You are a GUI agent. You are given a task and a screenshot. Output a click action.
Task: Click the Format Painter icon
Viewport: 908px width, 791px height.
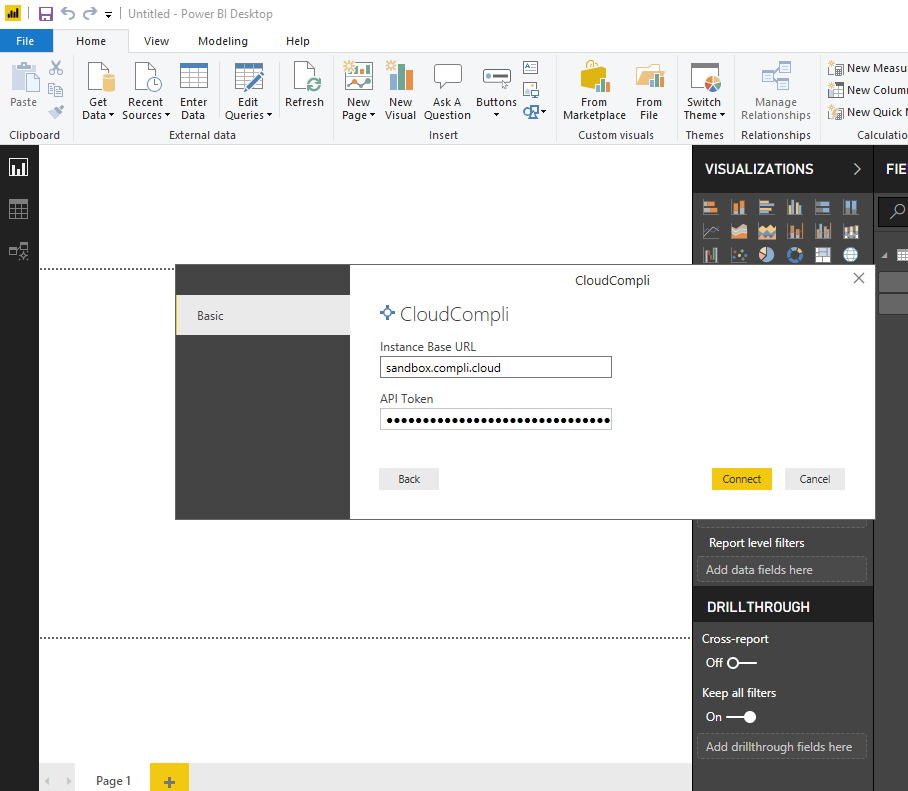56,111
